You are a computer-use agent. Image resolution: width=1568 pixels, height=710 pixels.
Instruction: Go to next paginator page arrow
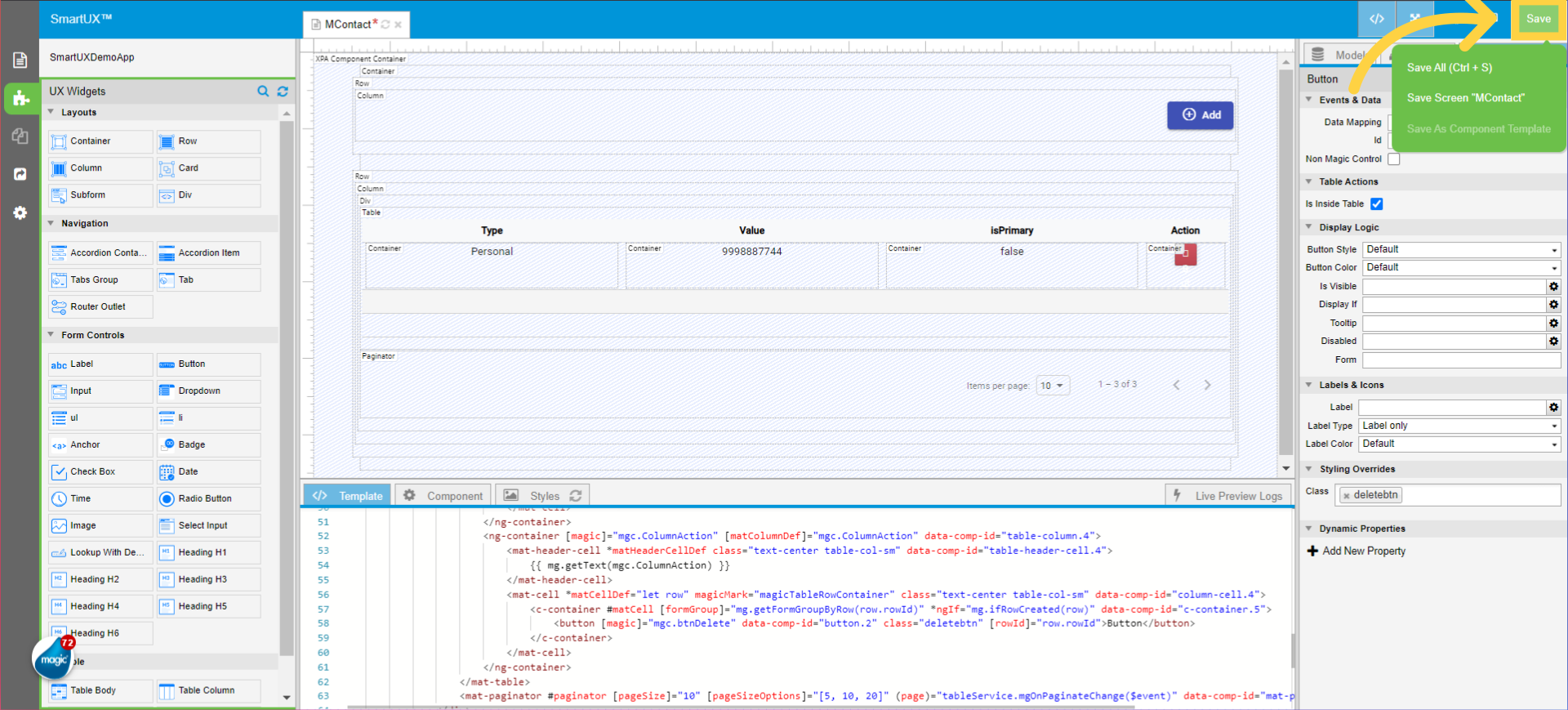pos(1207,385)
